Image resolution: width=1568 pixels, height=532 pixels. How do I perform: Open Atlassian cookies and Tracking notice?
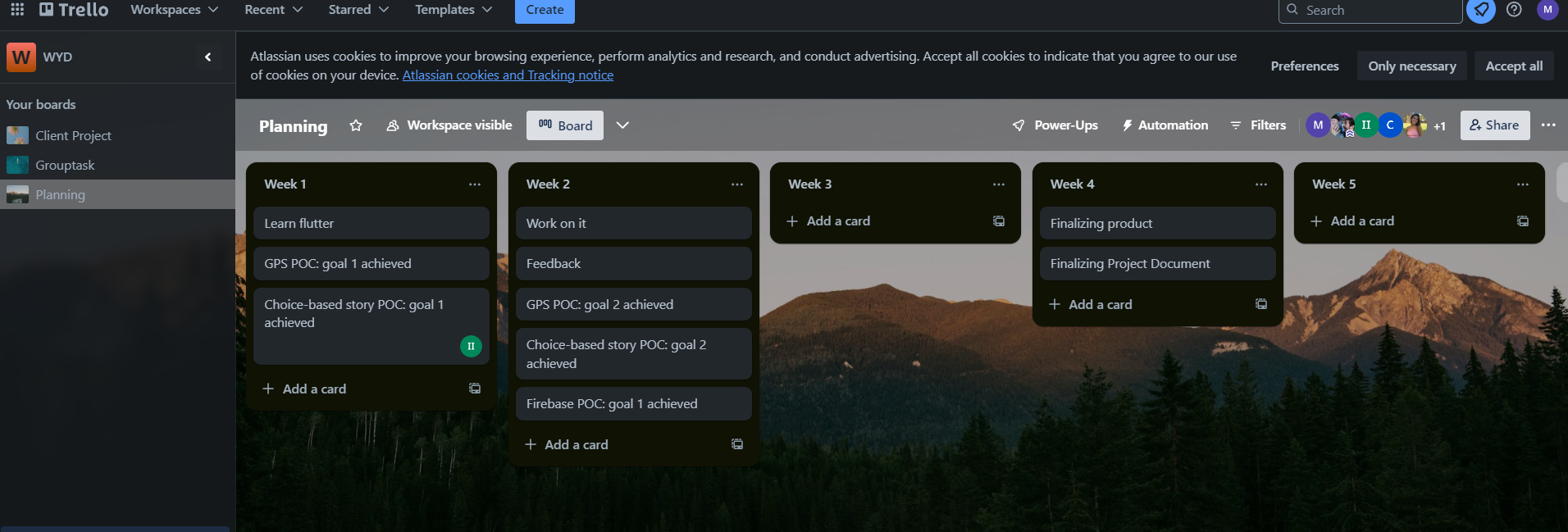click(508, 75)
